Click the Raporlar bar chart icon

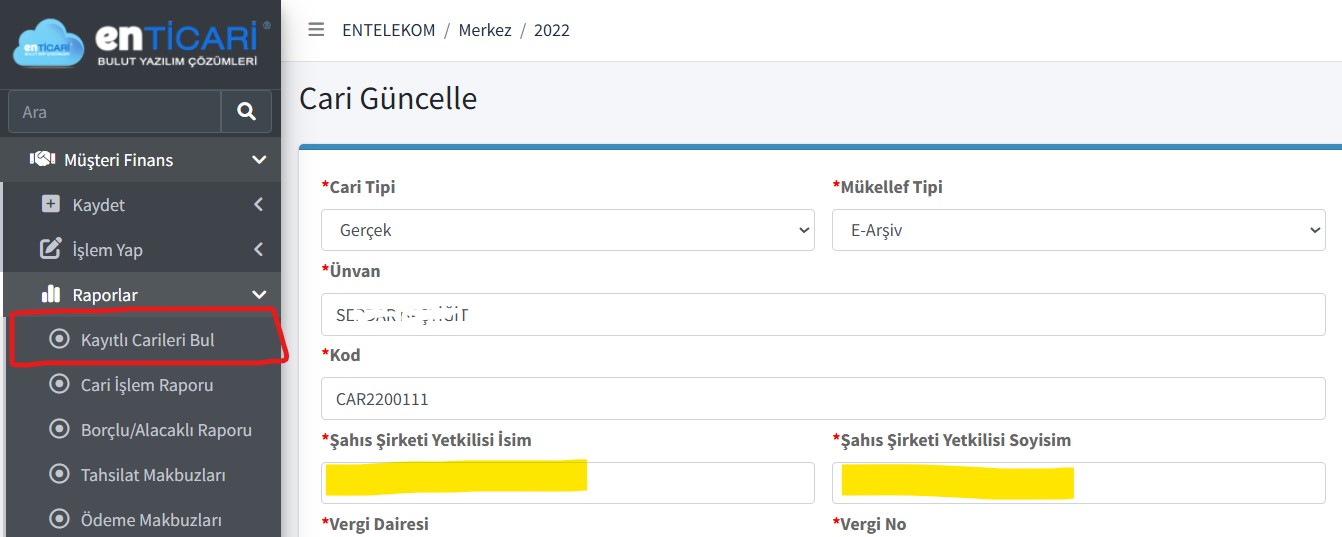50,294
